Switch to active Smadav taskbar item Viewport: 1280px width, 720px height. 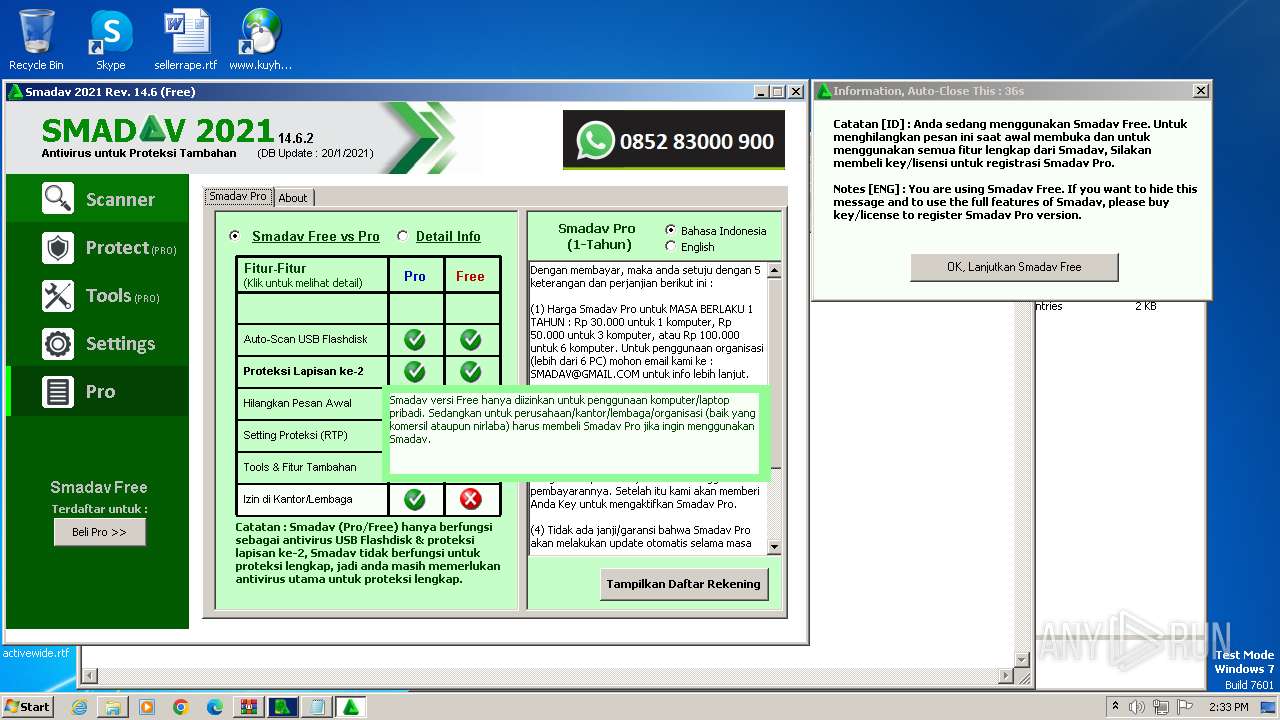[351, 707]
